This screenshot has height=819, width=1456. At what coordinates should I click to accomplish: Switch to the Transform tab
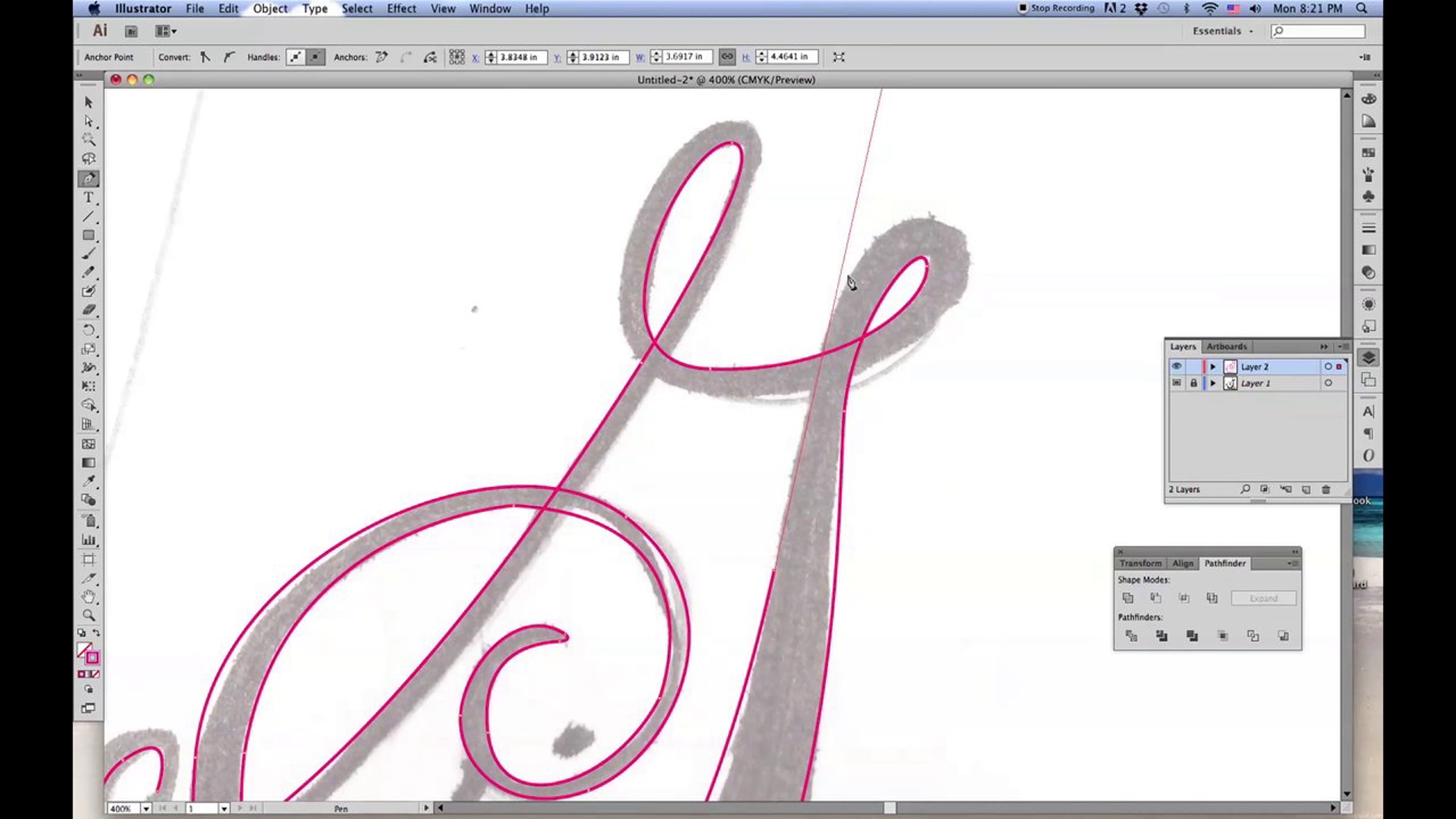(1140, 564)
